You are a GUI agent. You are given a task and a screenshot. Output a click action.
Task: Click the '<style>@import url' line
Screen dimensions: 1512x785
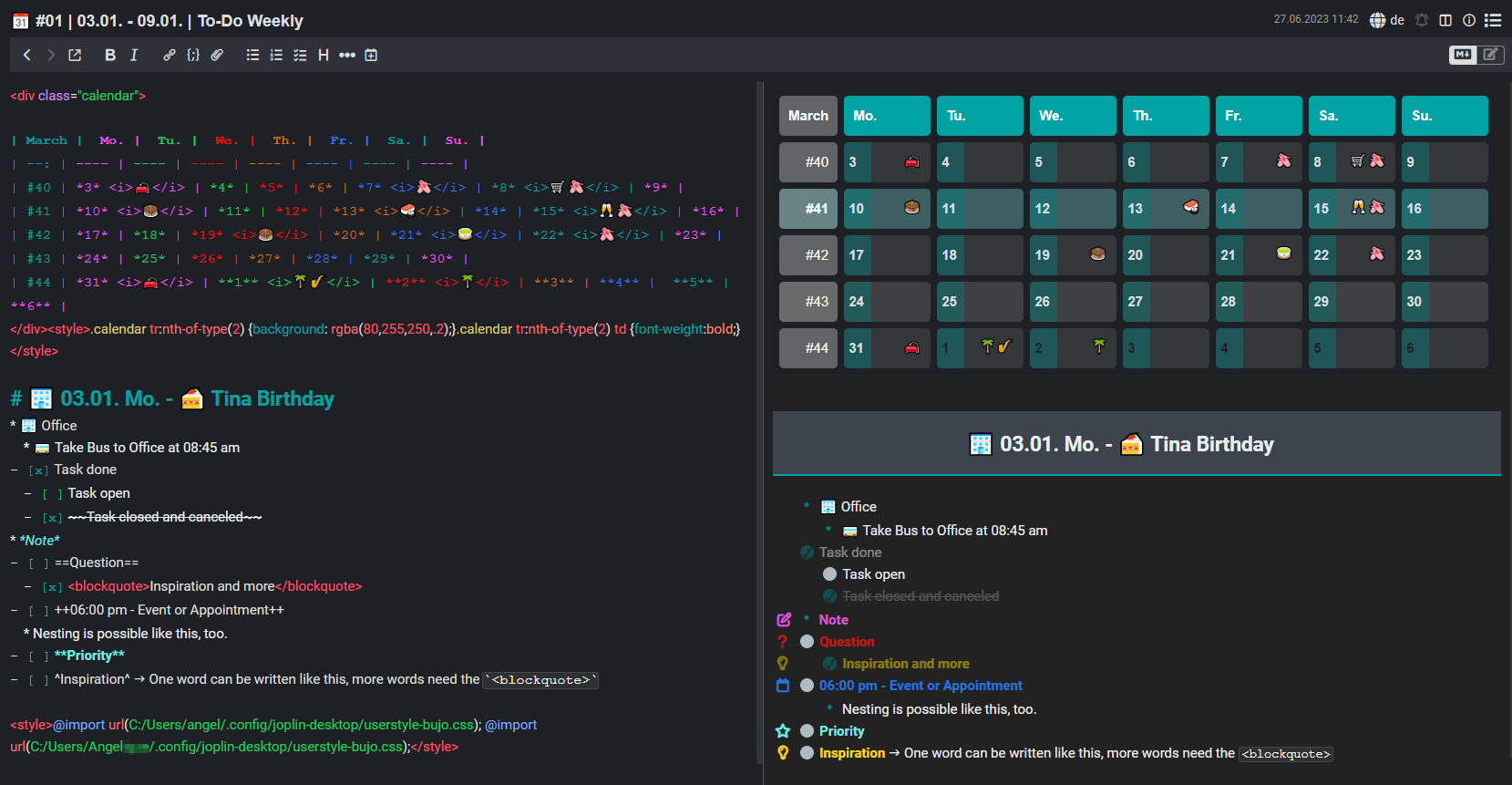coord(273,736)
